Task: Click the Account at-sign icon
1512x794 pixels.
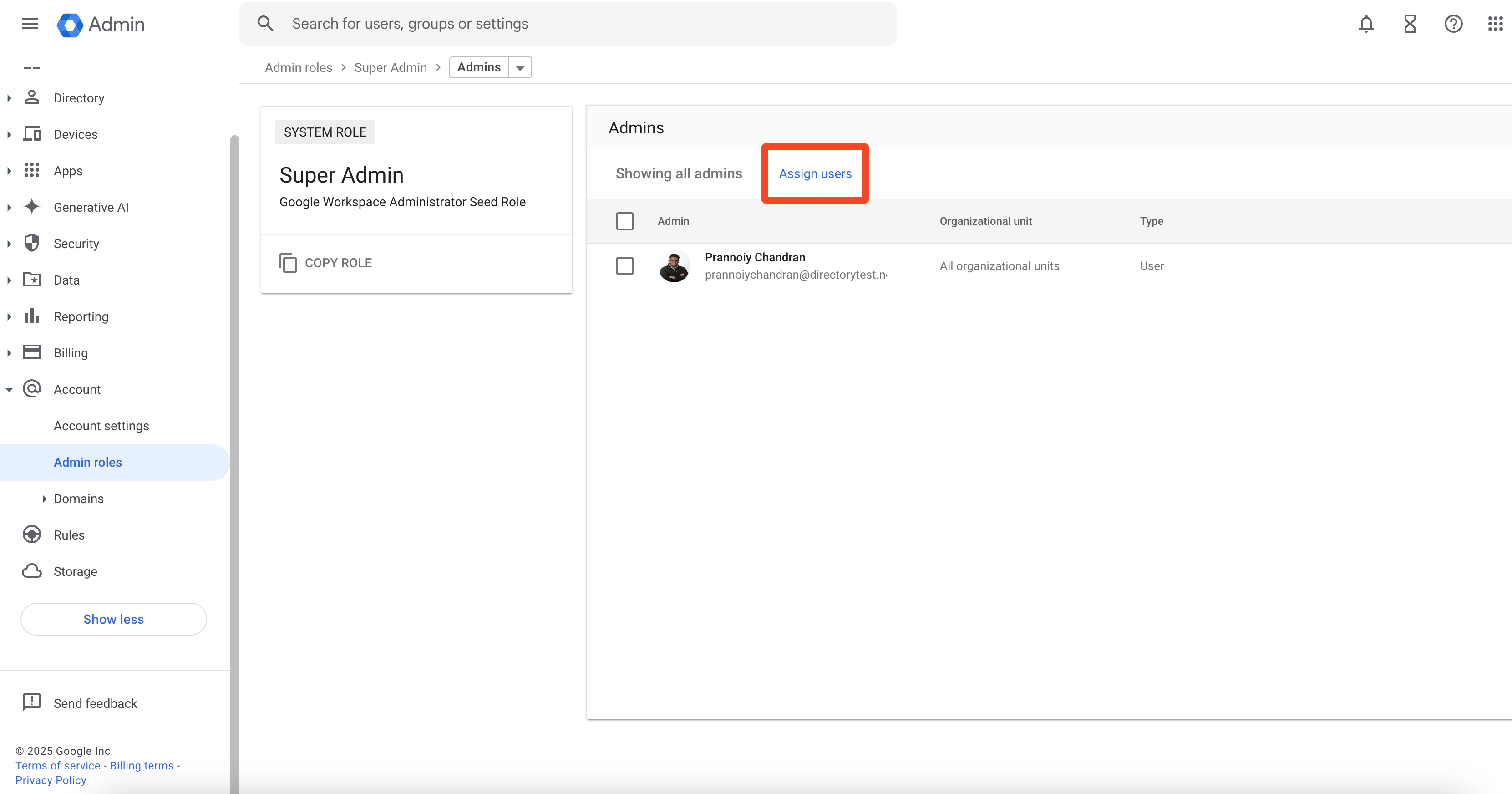Action: (32, 389)
